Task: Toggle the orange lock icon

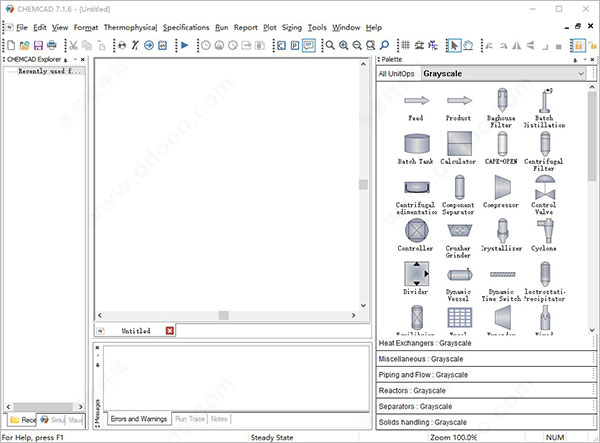Action: tap(579, 46)
